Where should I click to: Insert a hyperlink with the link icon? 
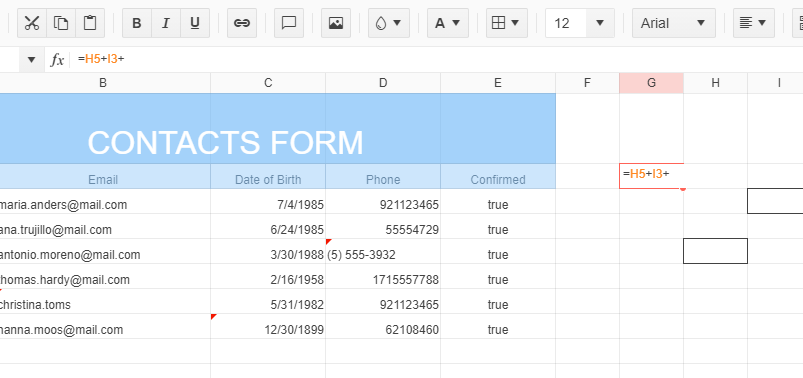point(242,23)
